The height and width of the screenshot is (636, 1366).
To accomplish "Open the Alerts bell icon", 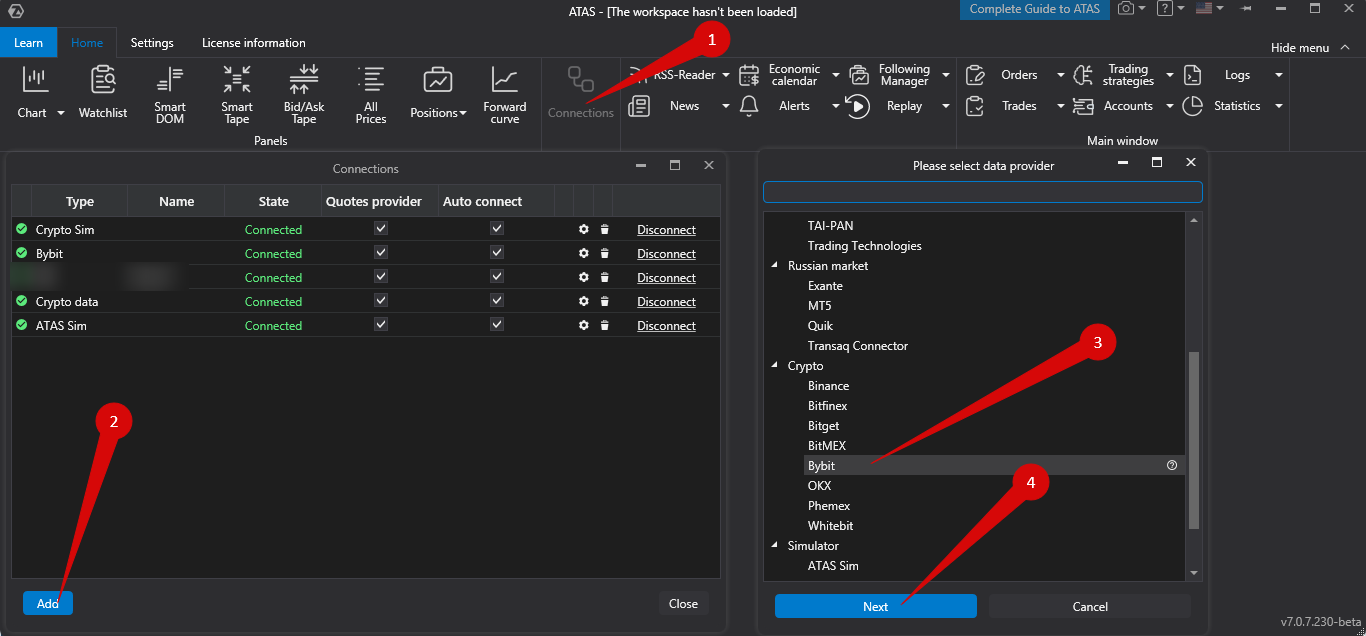I will pos(749,106).
